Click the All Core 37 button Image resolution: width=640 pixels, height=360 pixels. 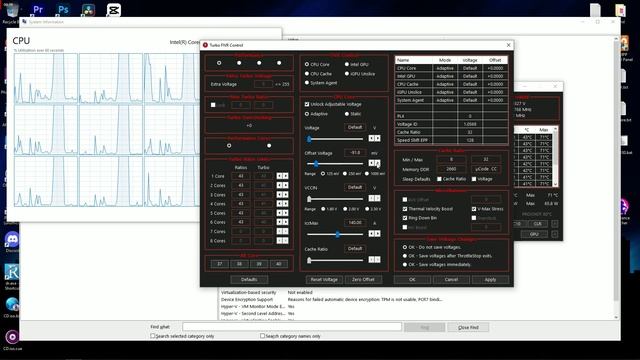pos(220,264)
